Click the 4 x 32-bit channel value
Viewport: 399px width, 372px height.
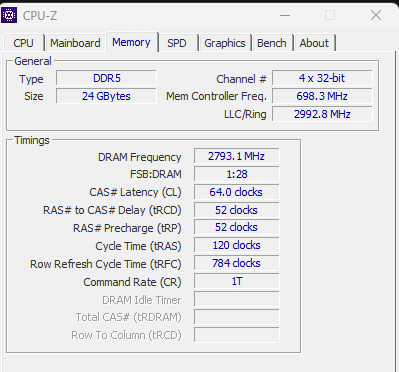[322, 78]
